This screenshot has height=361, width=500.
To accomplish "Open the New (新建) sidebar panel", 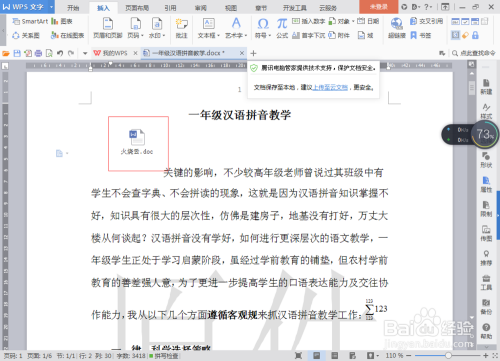I will (486, 87).
